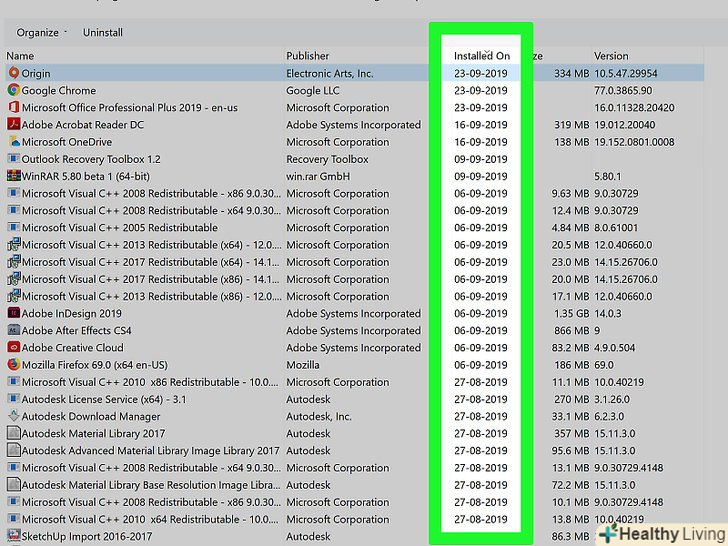Click the SketchUp Import 2016-2017 icon
The width and height of the screenshot is (728, 546).
click(x=13, y=536)
